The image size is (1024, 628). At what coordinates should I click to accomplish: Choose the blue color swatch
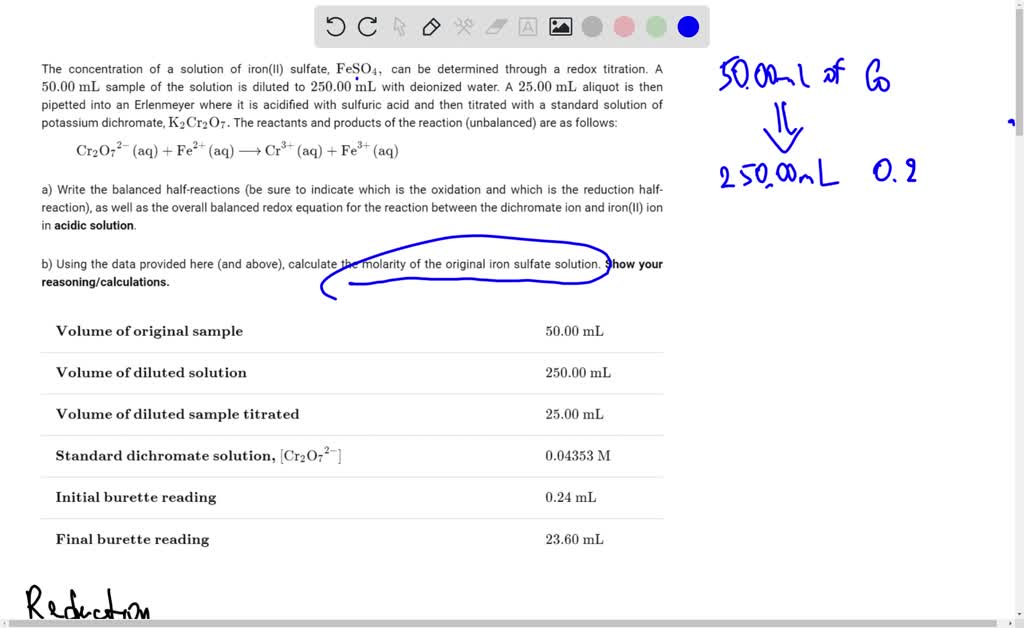pyautogui.click(x=688, y=27)
